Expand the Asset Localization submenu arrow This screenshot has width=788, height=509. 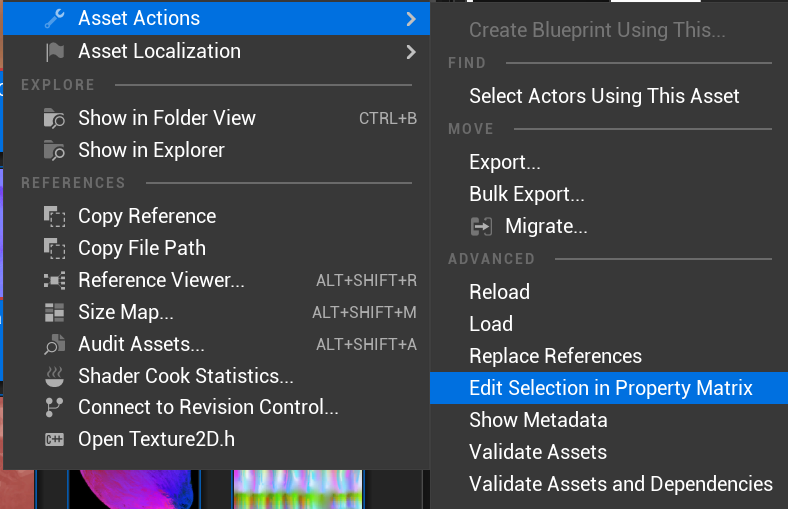(x=411, y=51)
